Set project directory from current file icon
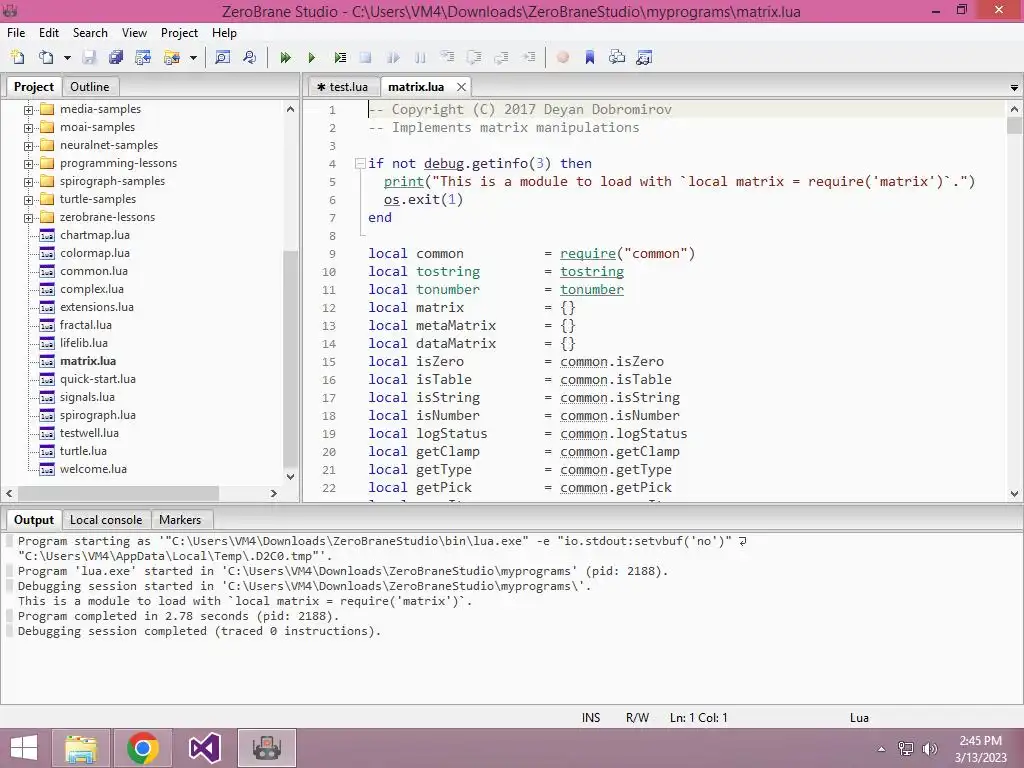Image resolution: width=1024 pixels, height=768 pixels. tap(143, 57)
